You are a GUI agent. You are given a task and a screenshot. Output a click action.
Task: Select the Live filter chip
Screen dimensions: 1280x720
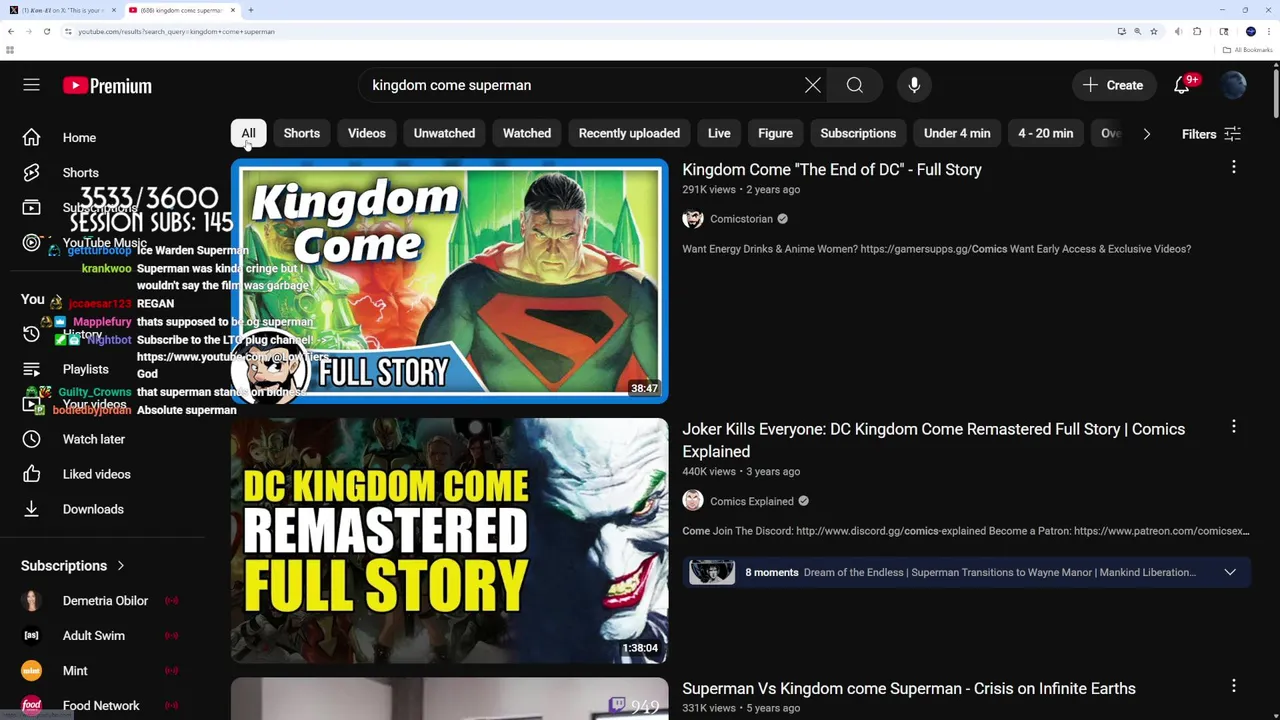click(x=719, y=133)
